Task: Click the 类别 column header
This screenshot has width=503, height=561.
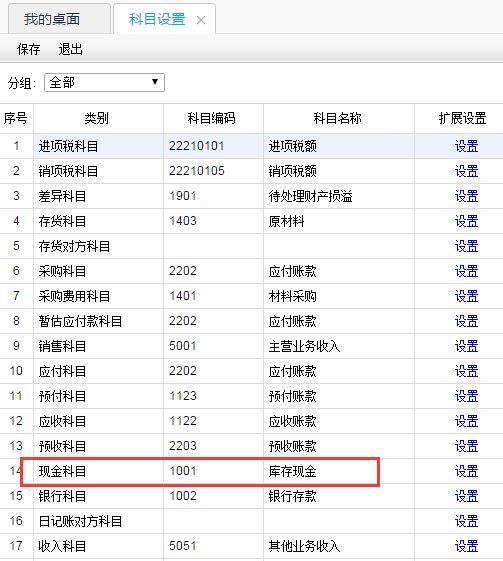Action: pyautogui.click(x=98, y=118)
